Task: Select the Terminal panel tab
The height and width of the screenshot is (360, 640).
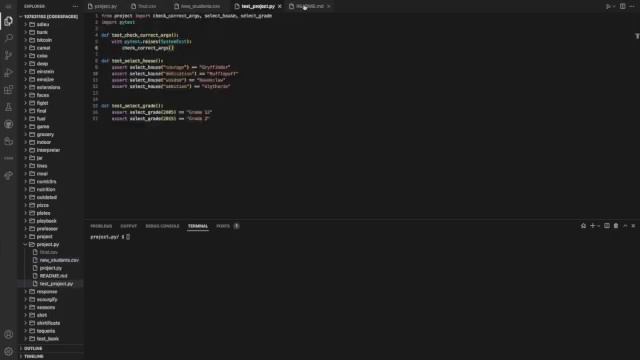Action: (x=198, y=226)
